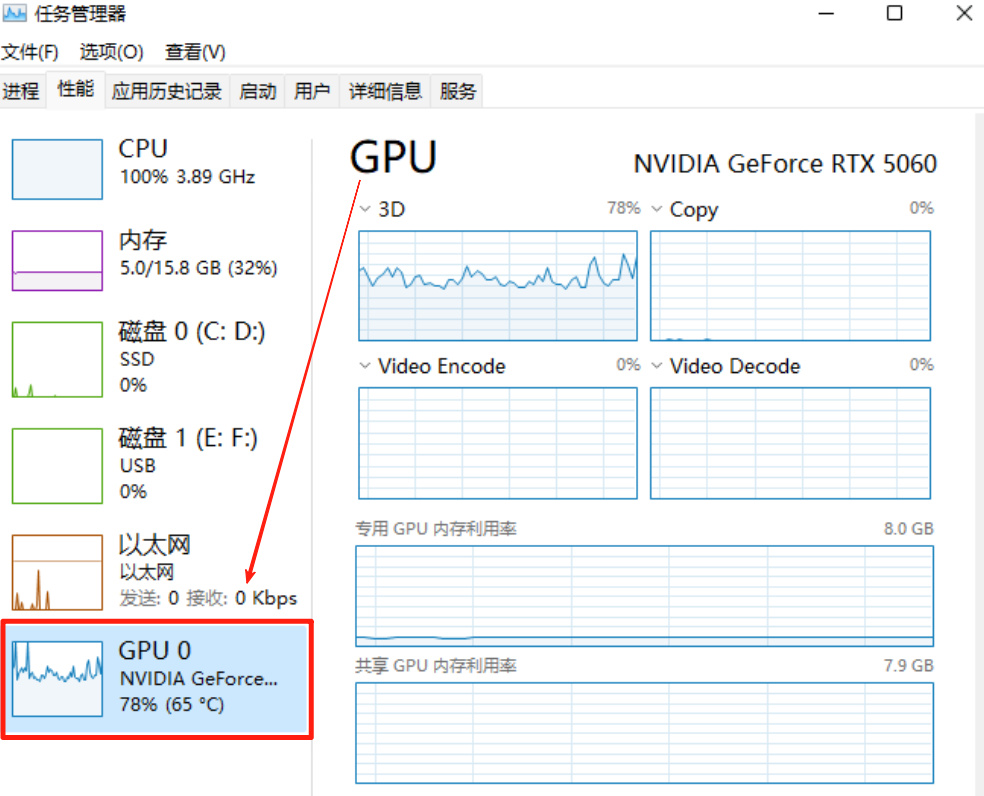
Task: Select GPU 0 thumbnail graph in sidebar
Action: tap(57, 679)
